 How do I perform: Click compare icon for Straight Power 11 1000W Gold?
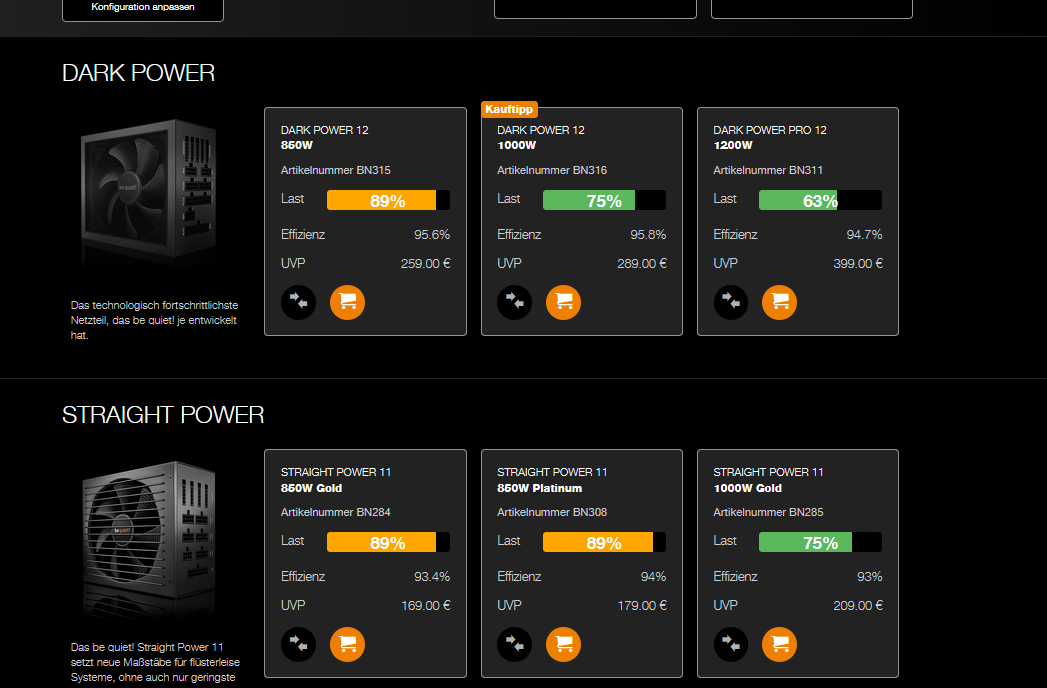click(x=730, y=645)
